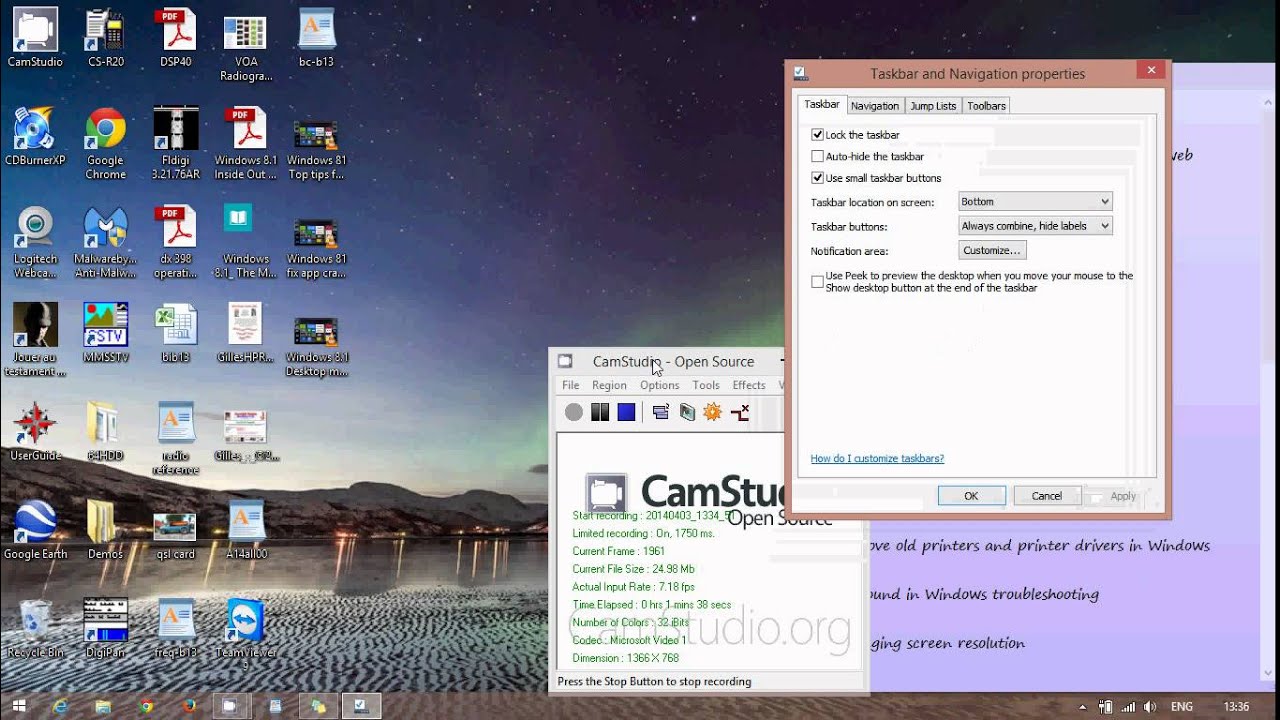
Task: Click the CamStudio - Open Source title bar
Action: (671, 361)
